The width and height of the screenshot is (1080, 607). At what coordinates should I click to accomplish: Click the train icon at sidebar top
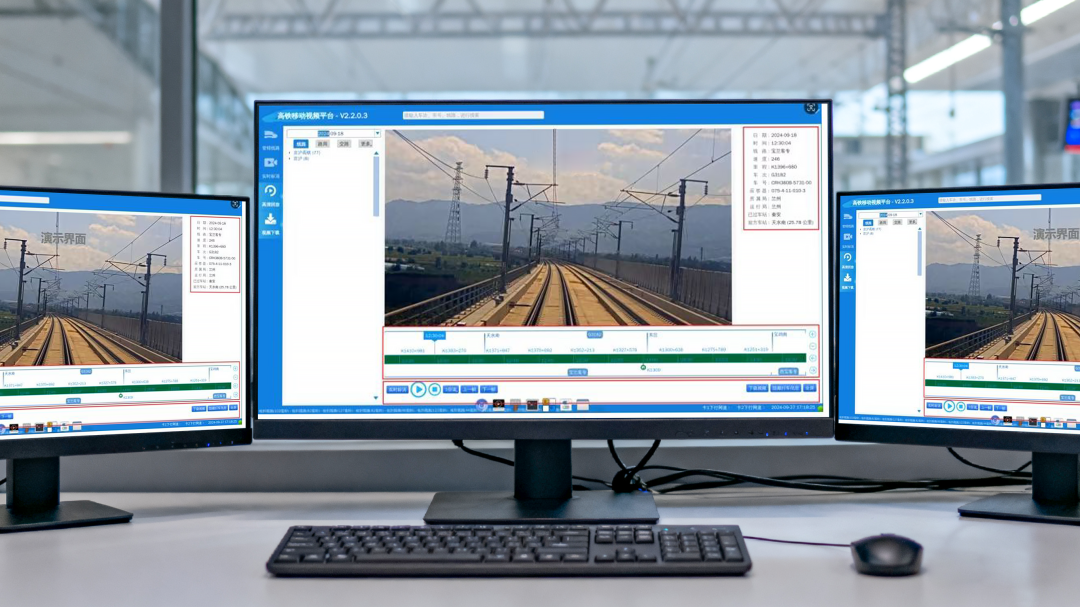coord(270,134)
